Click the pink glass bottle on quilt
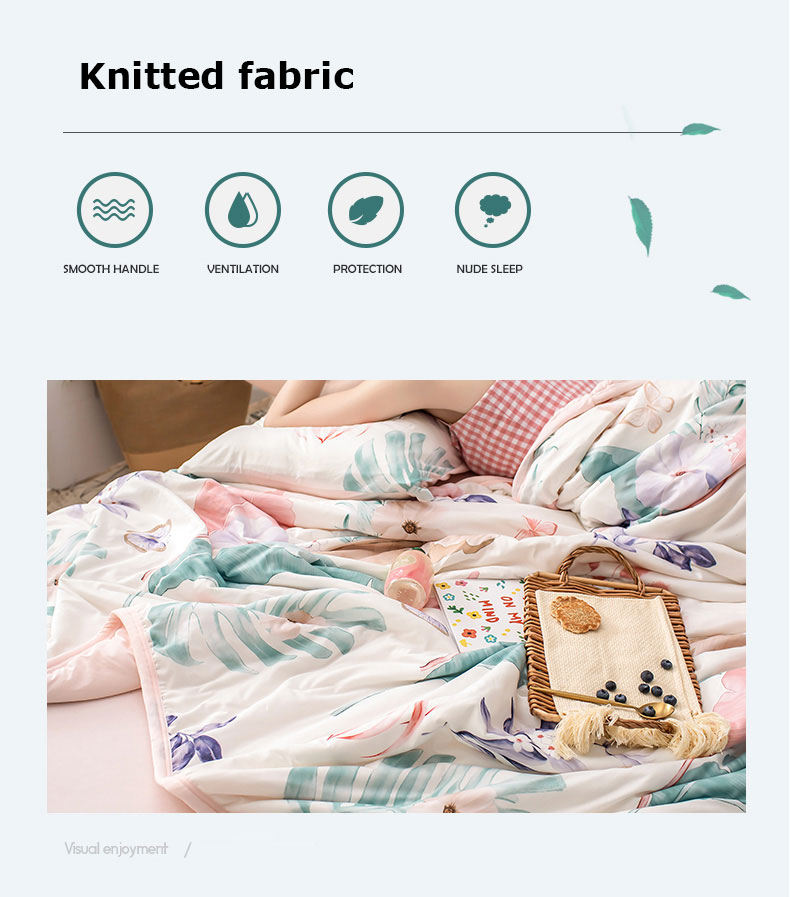Viewport: 790px width, 897px height. [409, 577]
